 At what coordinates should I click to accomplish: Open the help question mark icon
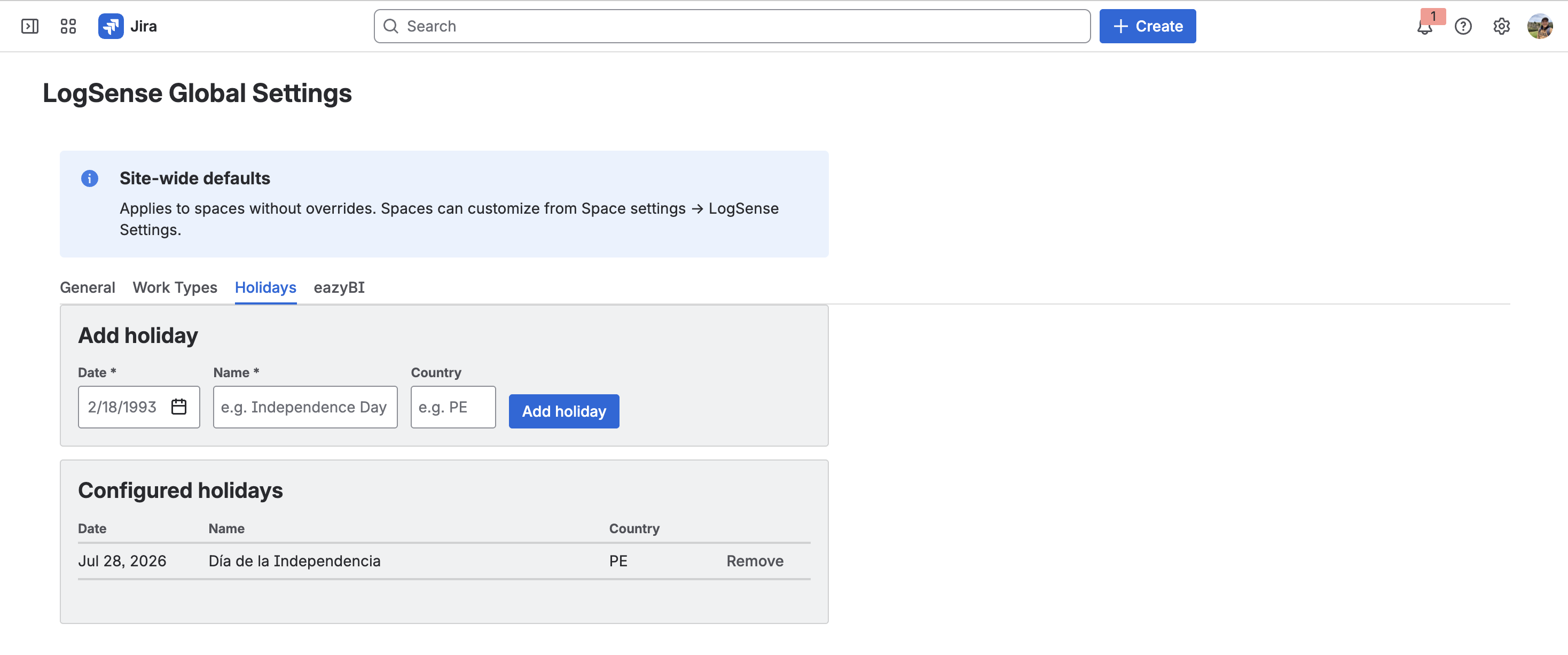1463,26
